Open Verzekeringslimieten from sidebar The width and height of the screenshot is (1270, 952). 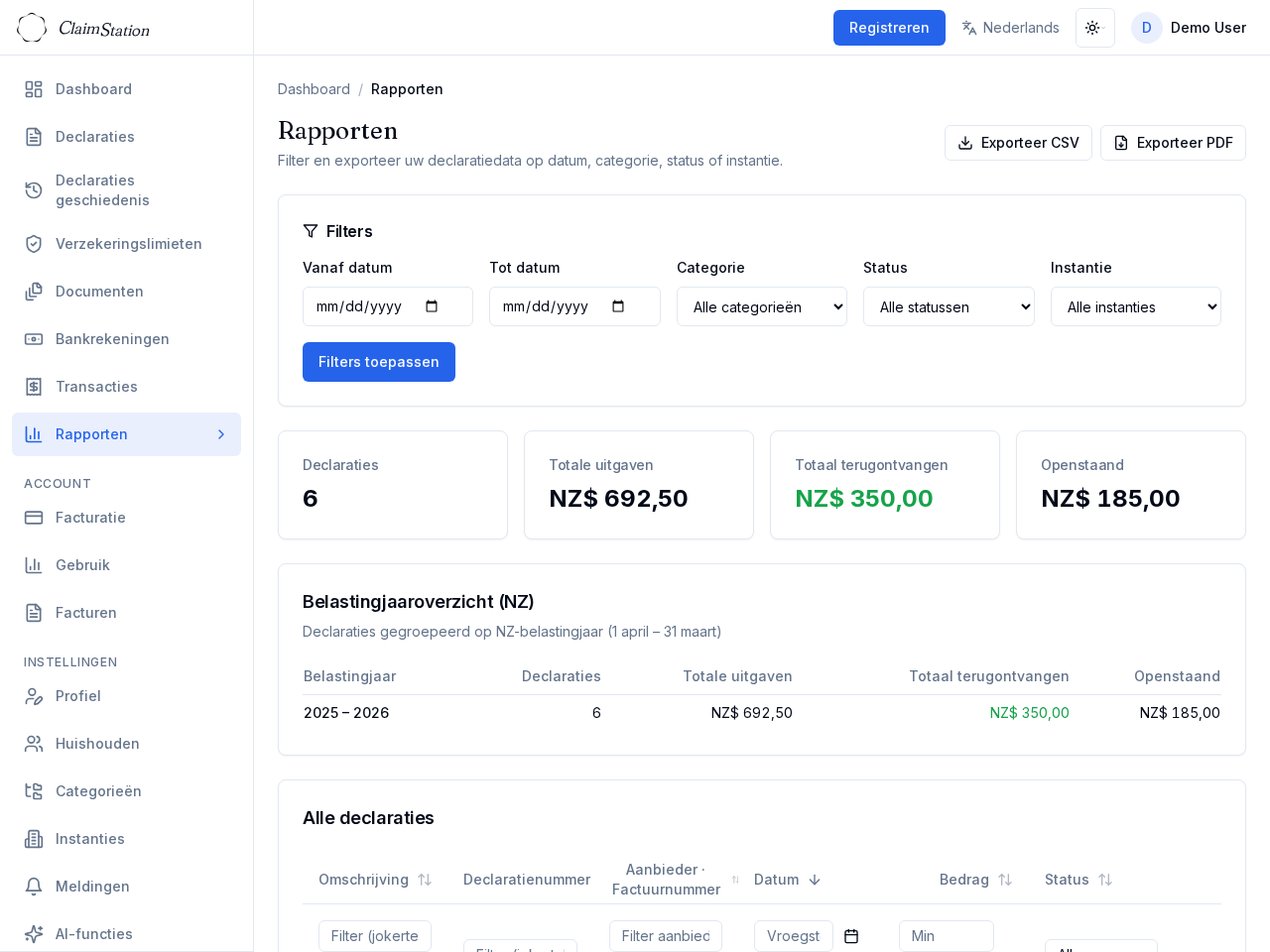128,244
